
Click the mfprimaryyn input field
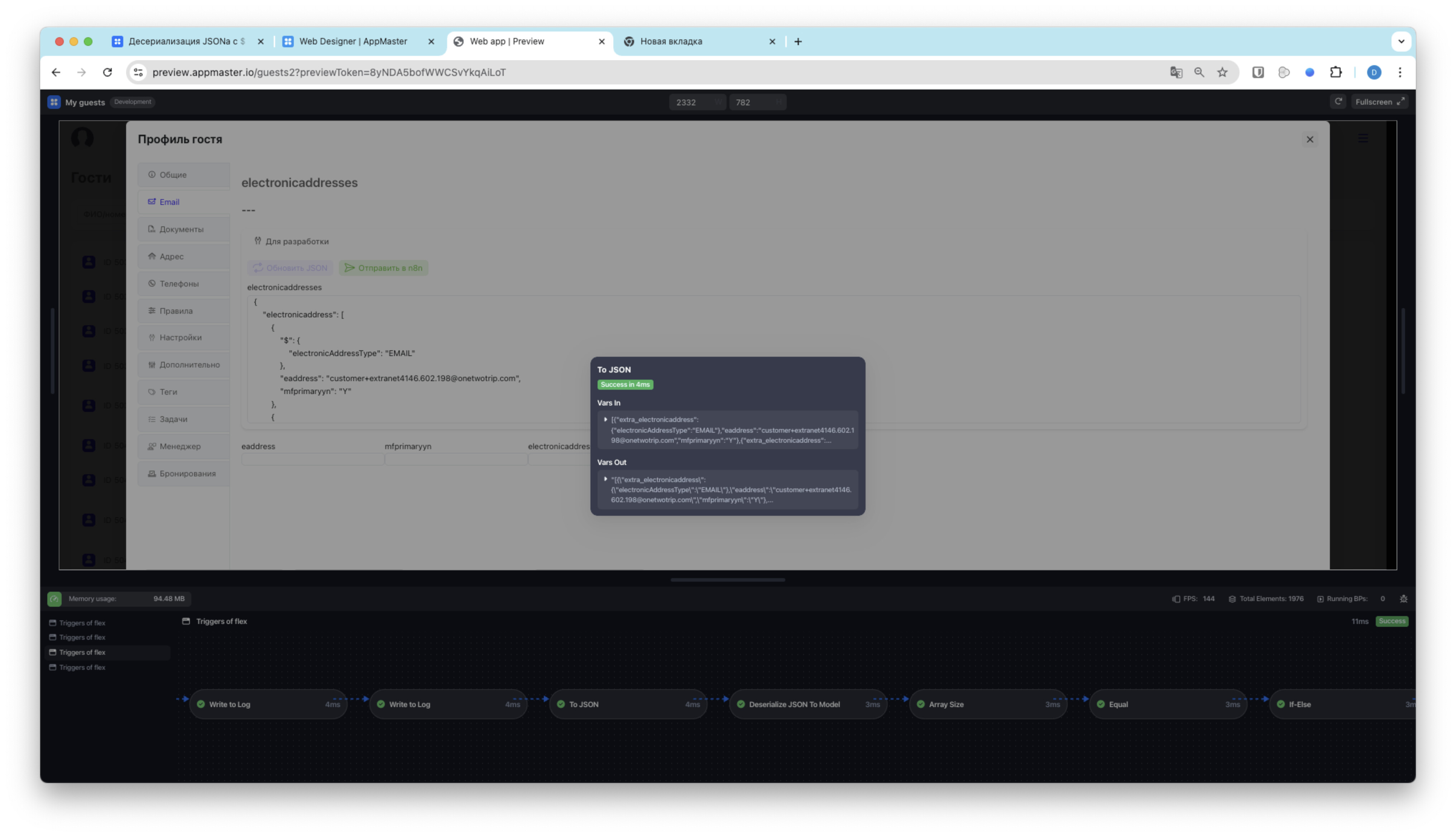coord(456,459)
